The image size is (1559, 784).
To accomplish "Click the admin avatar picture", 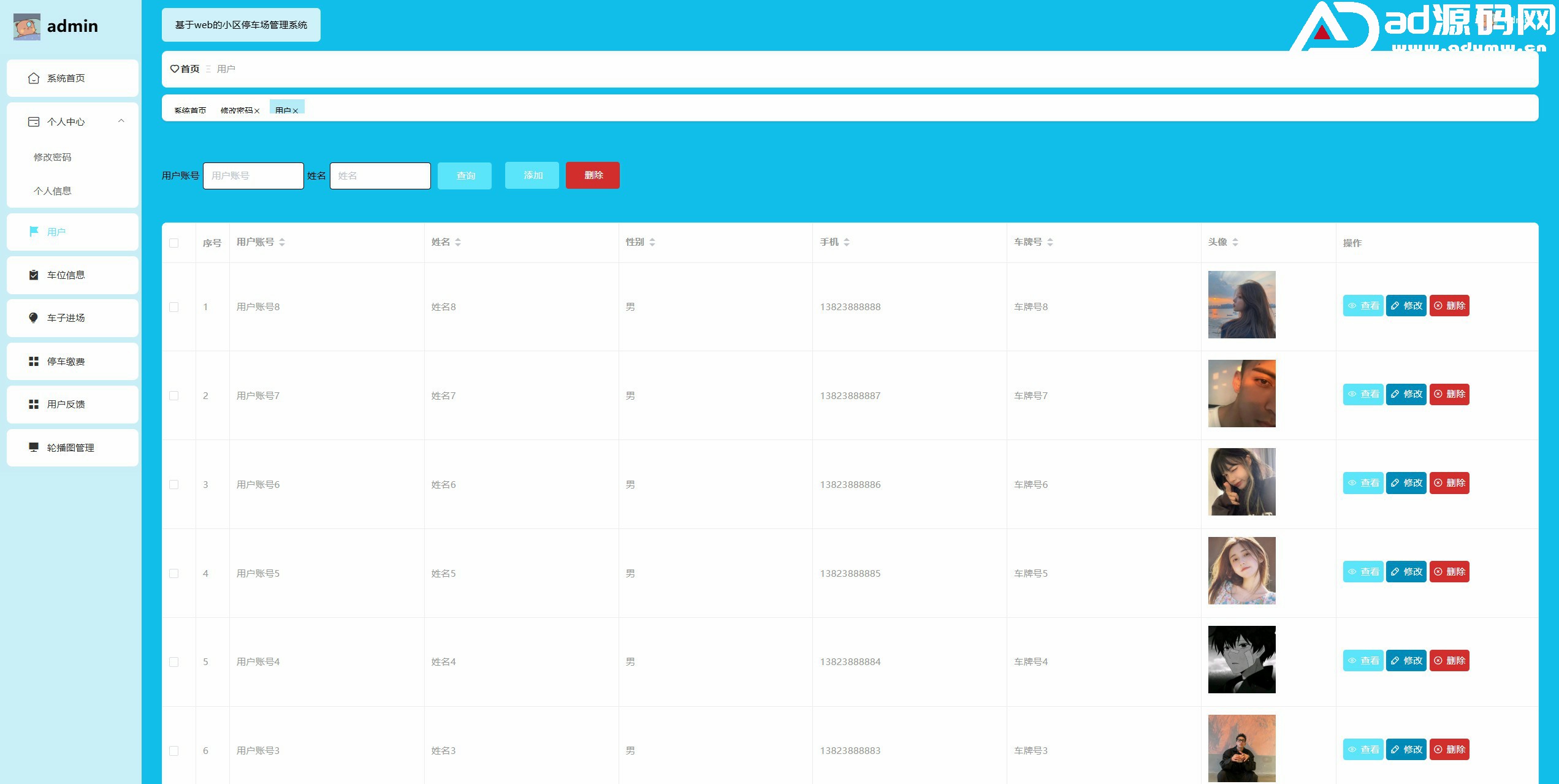I will tap(27, 26).
